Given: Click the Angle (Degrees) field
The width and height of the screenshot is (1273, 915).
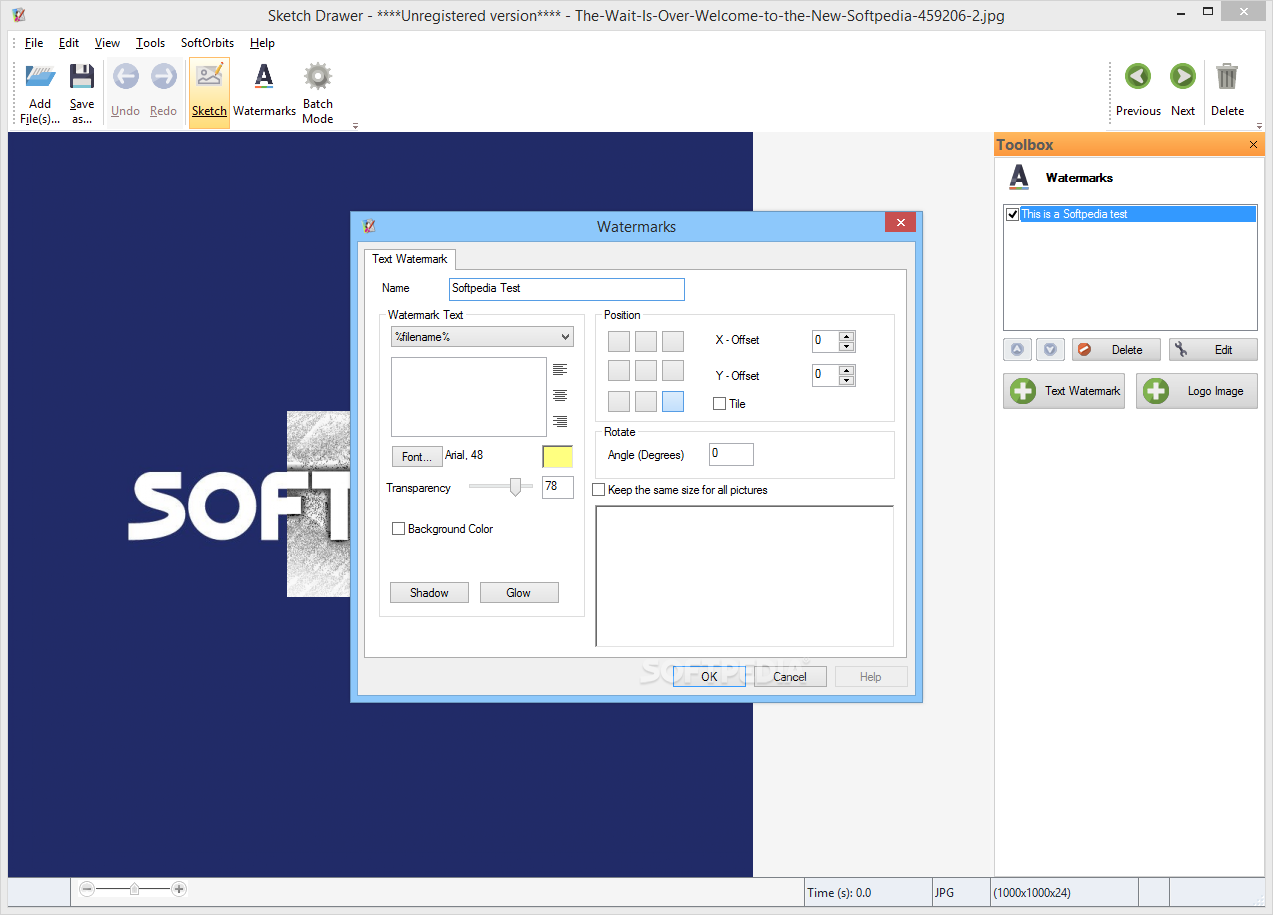Looking at the screenshot, I should pos(731,455).
